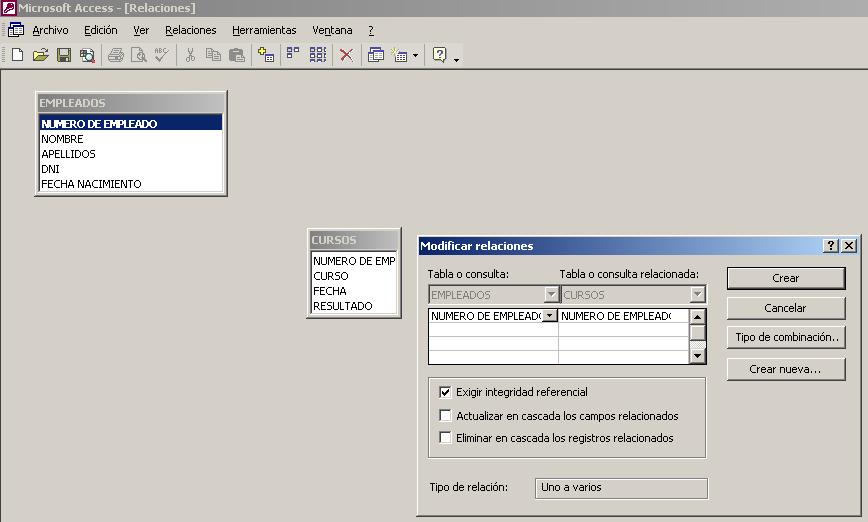
Task: Enable Eliminar en cascada los registros relacionados
Action: (x=445, y=437)
